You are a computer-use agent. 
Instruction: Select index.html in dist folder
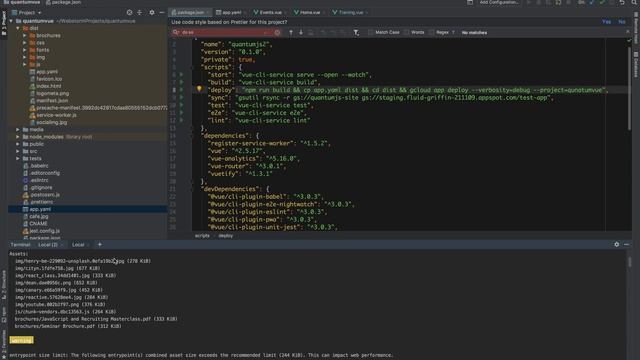pos(49,86)
